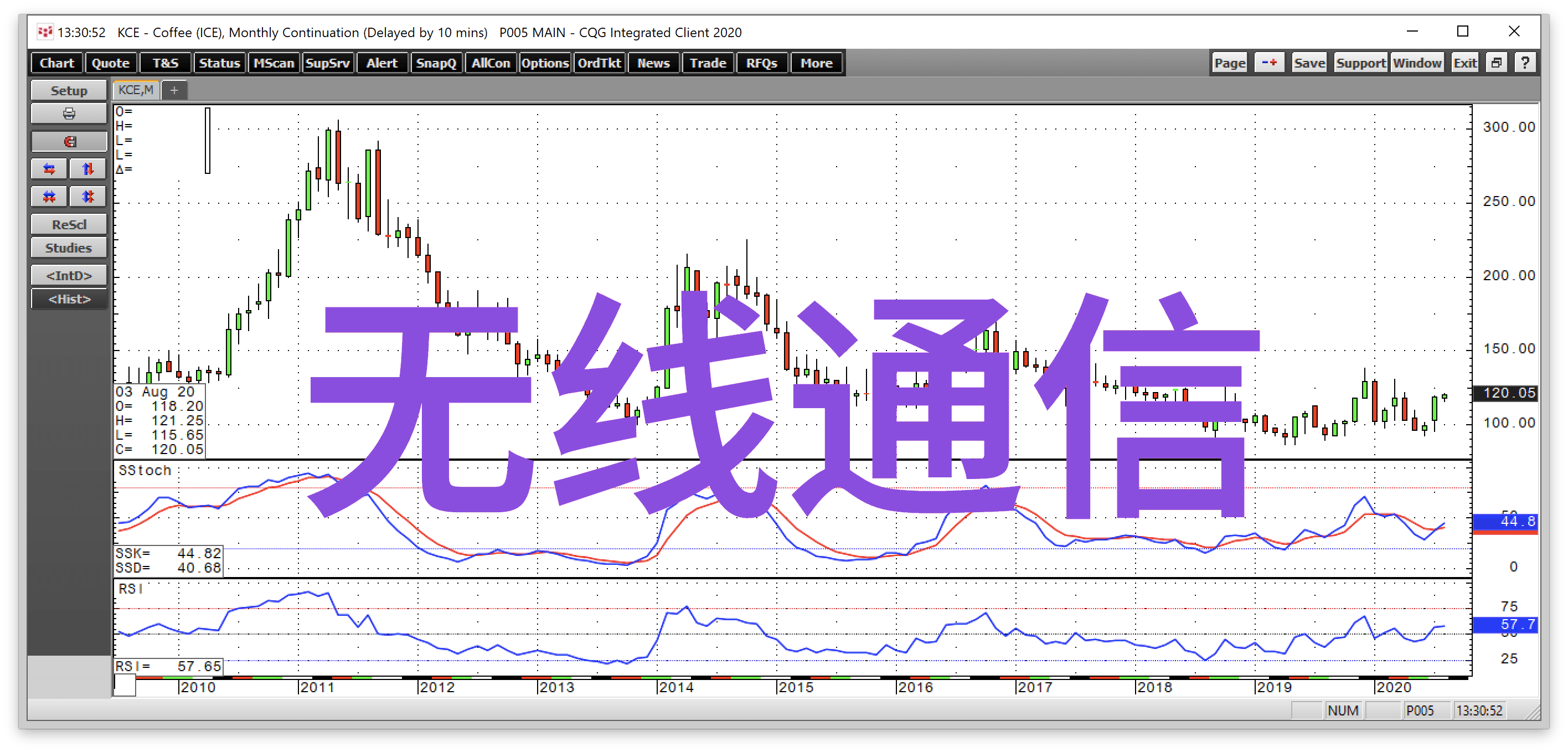The width and height of the screenshot is (1568, 752).
Task: Click the Status toolbar button
Action: [219, 63]
